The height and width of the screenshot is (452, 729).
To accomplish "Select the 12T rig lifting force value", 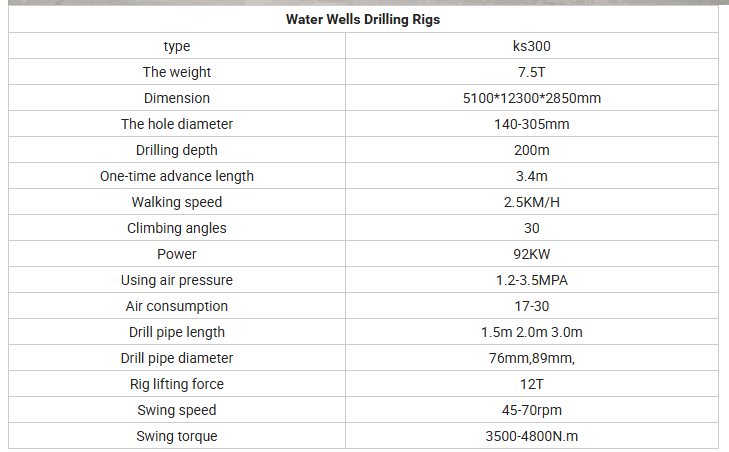I will pyautogui.click(x=531, y=385).
